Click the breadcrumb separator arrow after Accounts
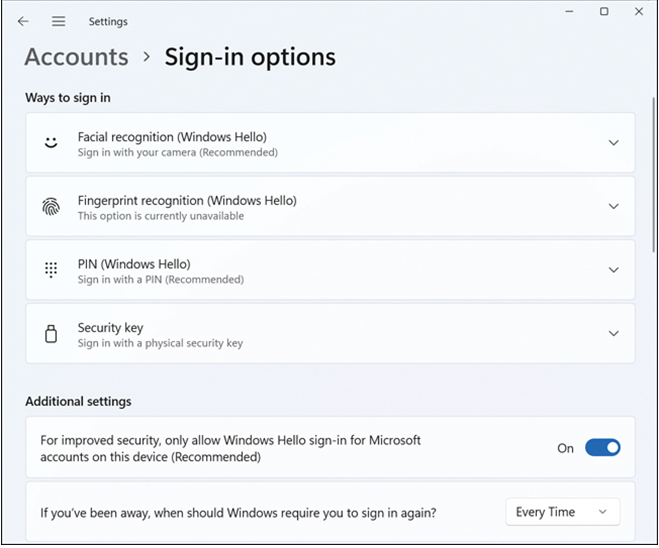659x548 pixels. (146, 57)
